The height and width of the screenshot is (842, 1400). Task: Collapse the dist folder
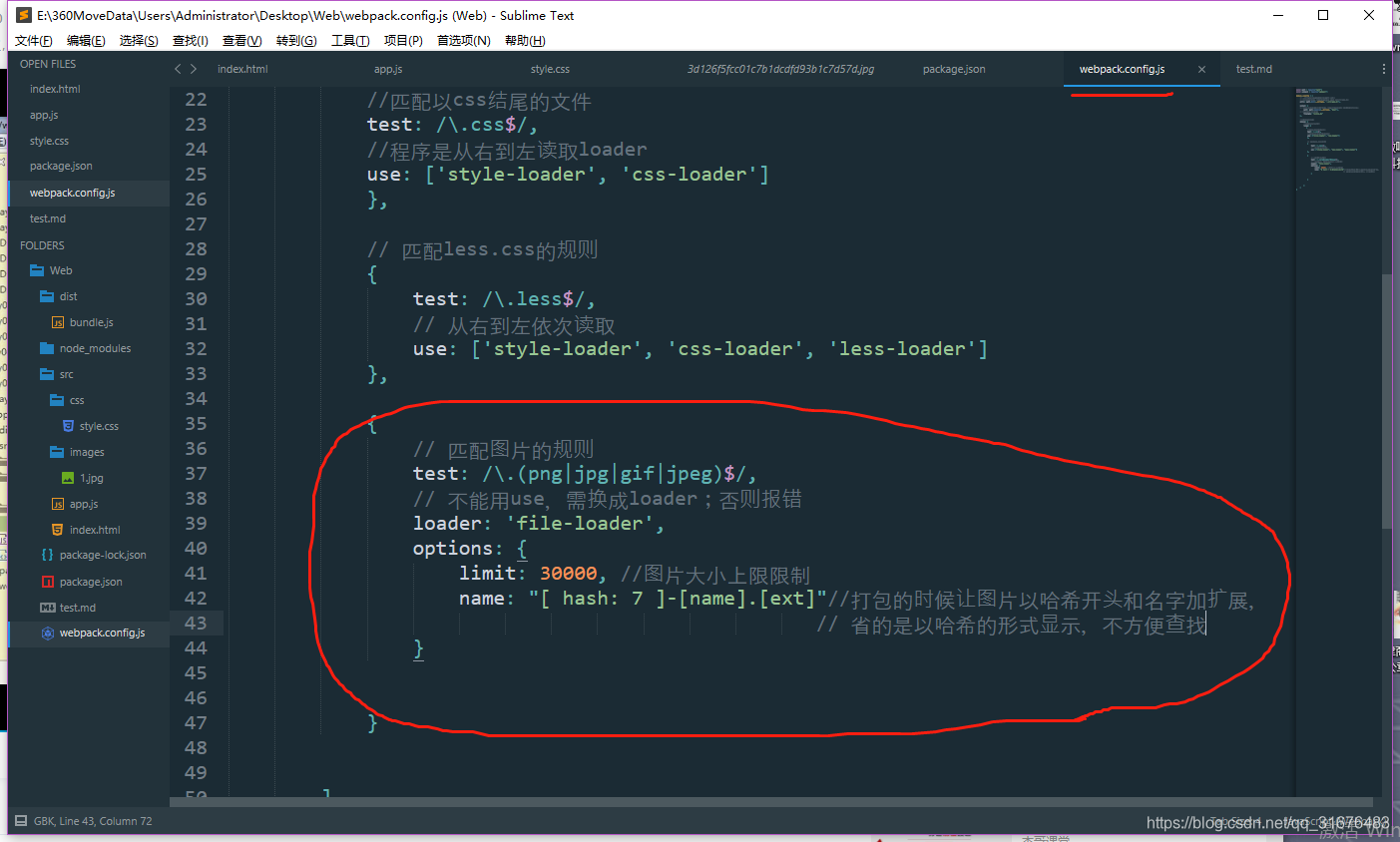click(x=47, y=296)
